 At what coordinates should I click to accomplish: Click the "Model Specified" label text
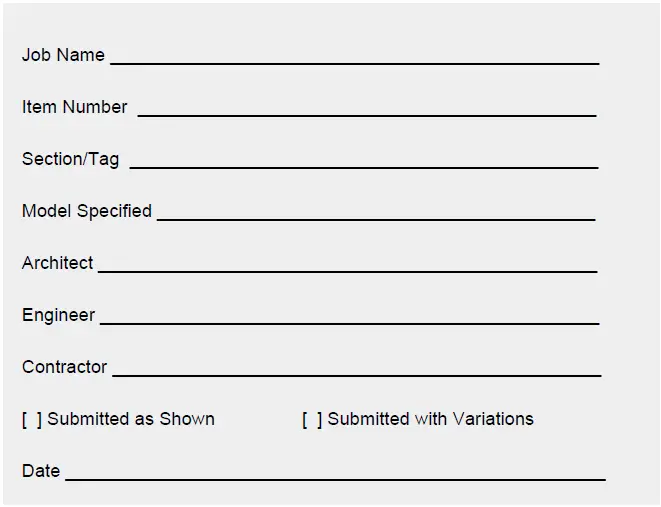click(x=87, y=211)
